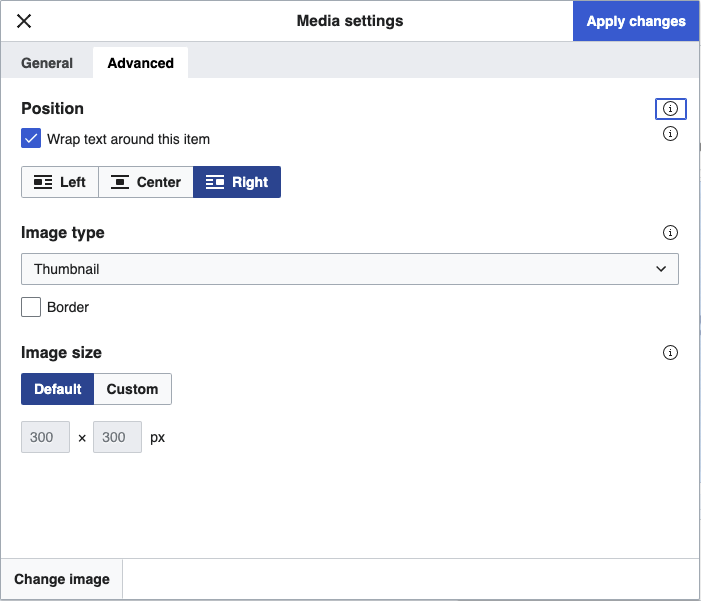Show help info for Image type
This screenshot has width=701, height=601.
pos(670,233)
